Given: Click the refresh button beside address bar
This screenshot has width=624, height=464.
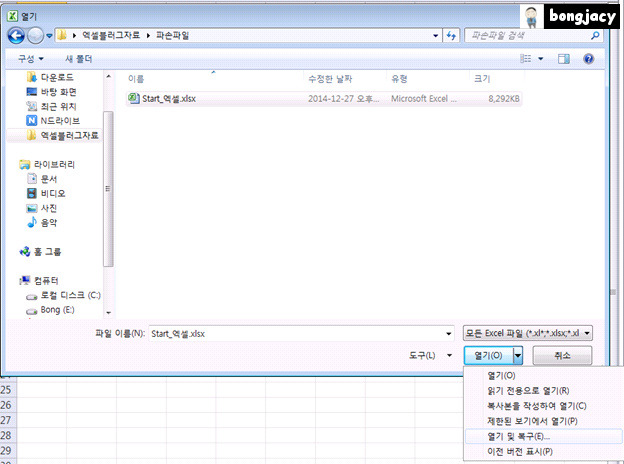Looking at the screenshot, I should (x=451, y=36).
